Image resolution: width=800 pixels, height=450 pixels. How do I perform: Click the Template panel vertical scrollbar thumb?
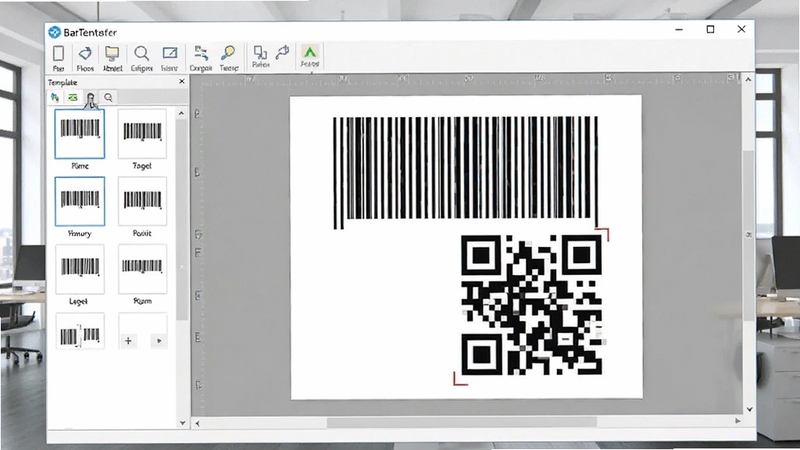(x=182, y=219)
